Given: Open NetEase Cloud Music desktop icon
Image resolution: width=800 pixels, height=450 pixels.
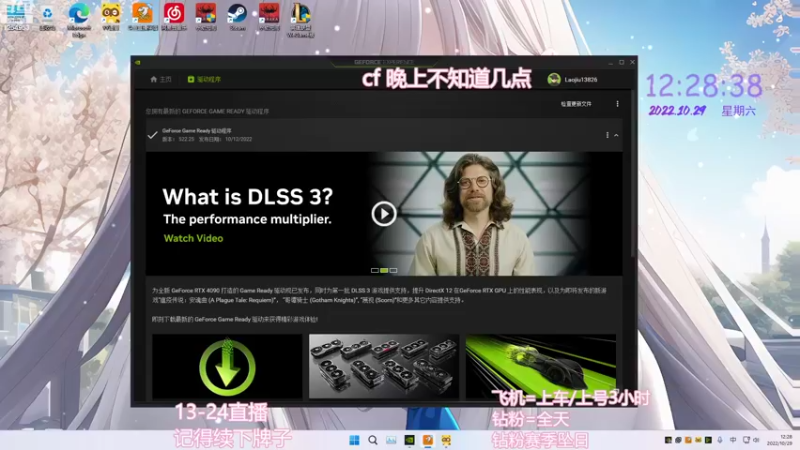Looking at the screenshot, I should pyautogui.click(x=173, y=17).
